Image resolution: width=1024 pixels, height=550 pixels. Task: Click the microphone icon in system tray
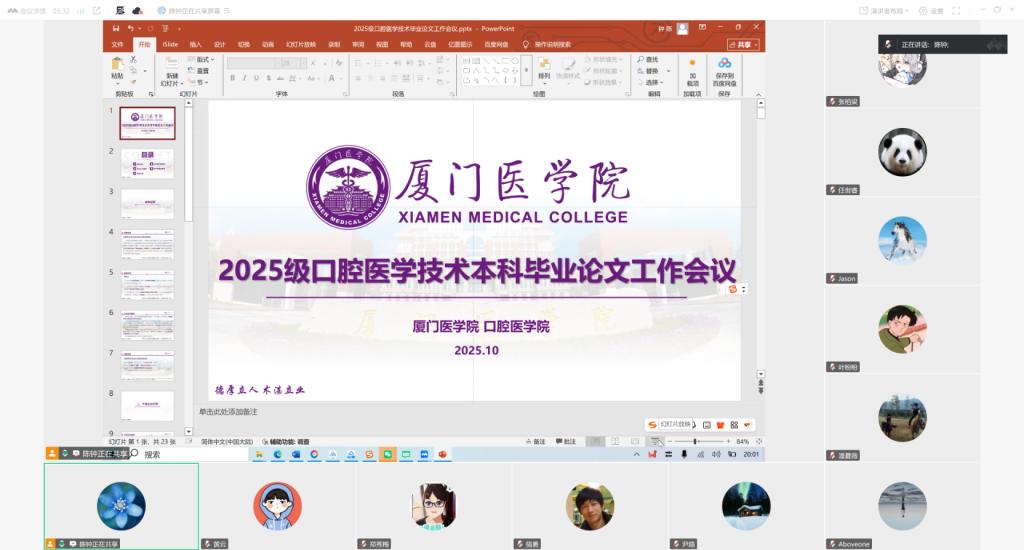click(x=684, y=454)
